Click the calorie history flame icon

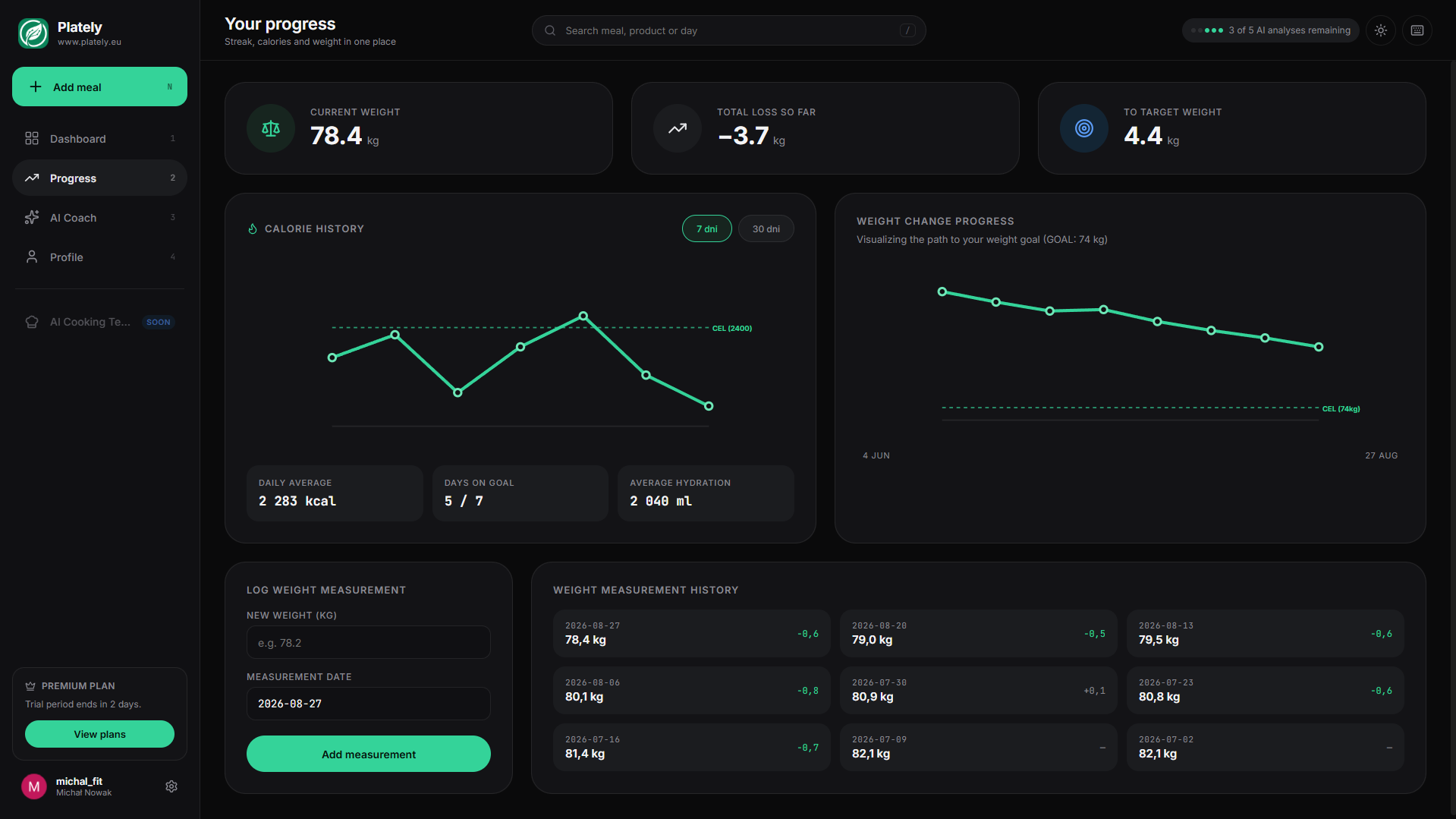click(253, 228)
